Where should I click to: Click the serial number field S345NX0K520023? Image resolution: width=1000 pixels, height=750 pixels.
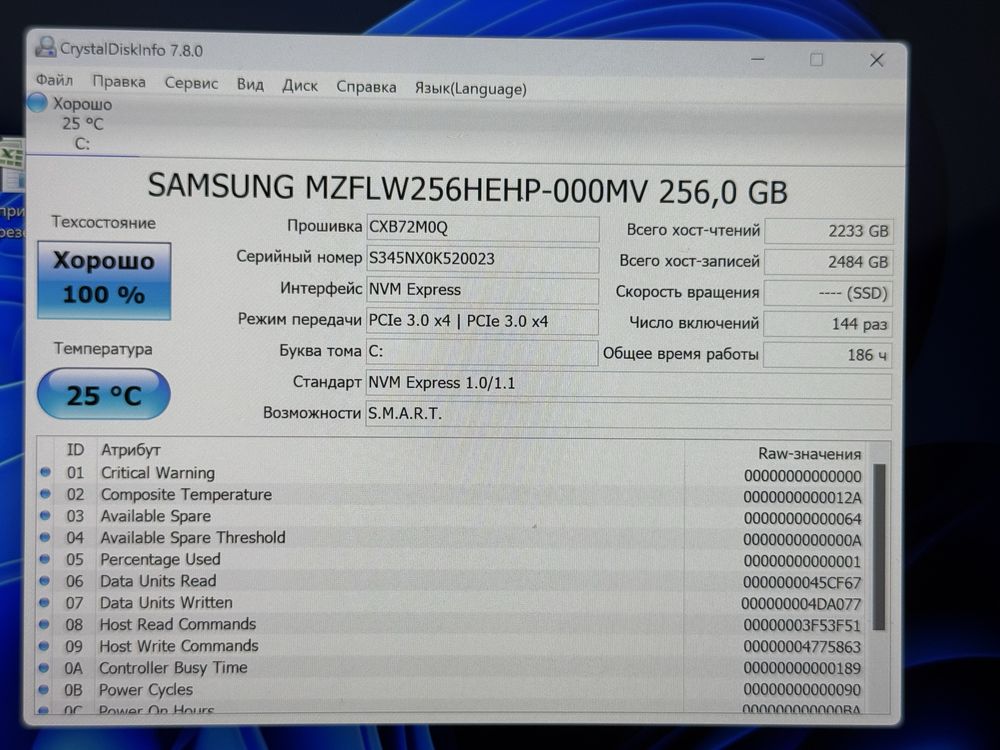[483, 259]
